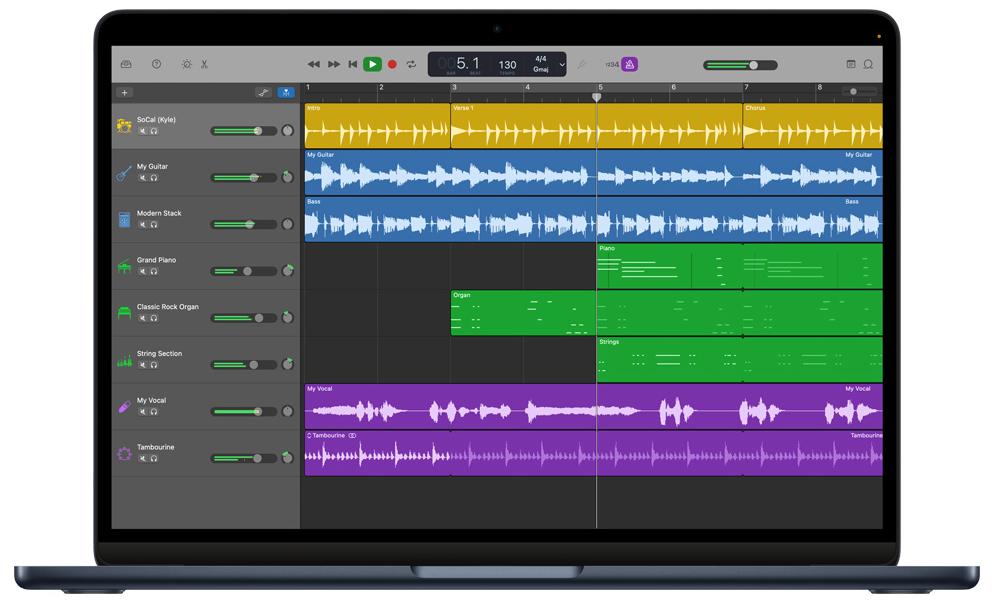This screenshot has width=1001, height=609.
Task: Select the My Guitar track icon
Action: pos(124,173)
